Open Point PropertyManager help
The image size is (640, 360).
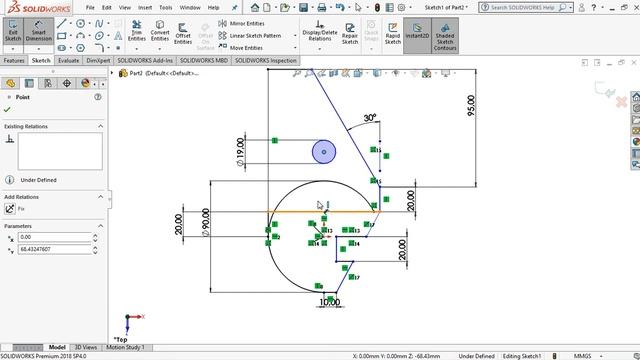98,97
